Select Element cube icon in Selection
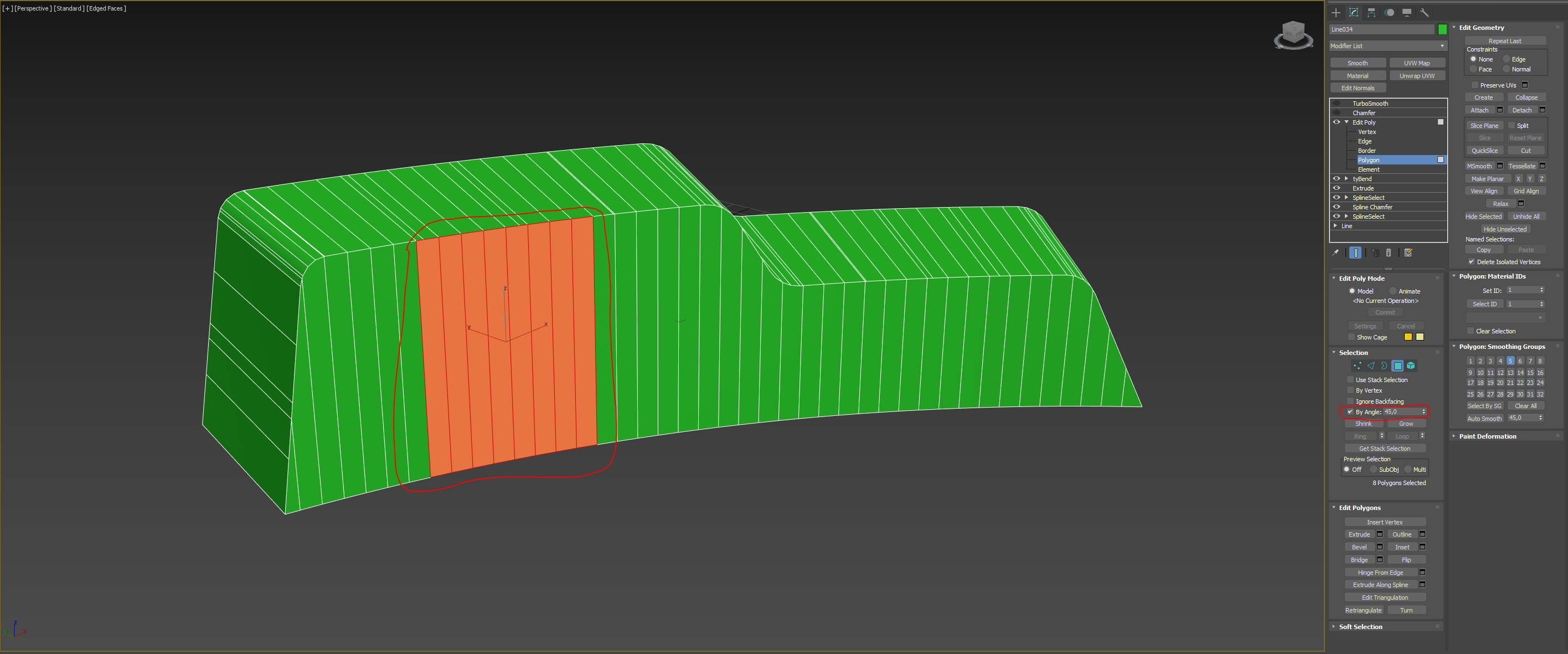The width and height of the screenshot is (1568, 654). pyautogui.click(x=1411, y=366)
